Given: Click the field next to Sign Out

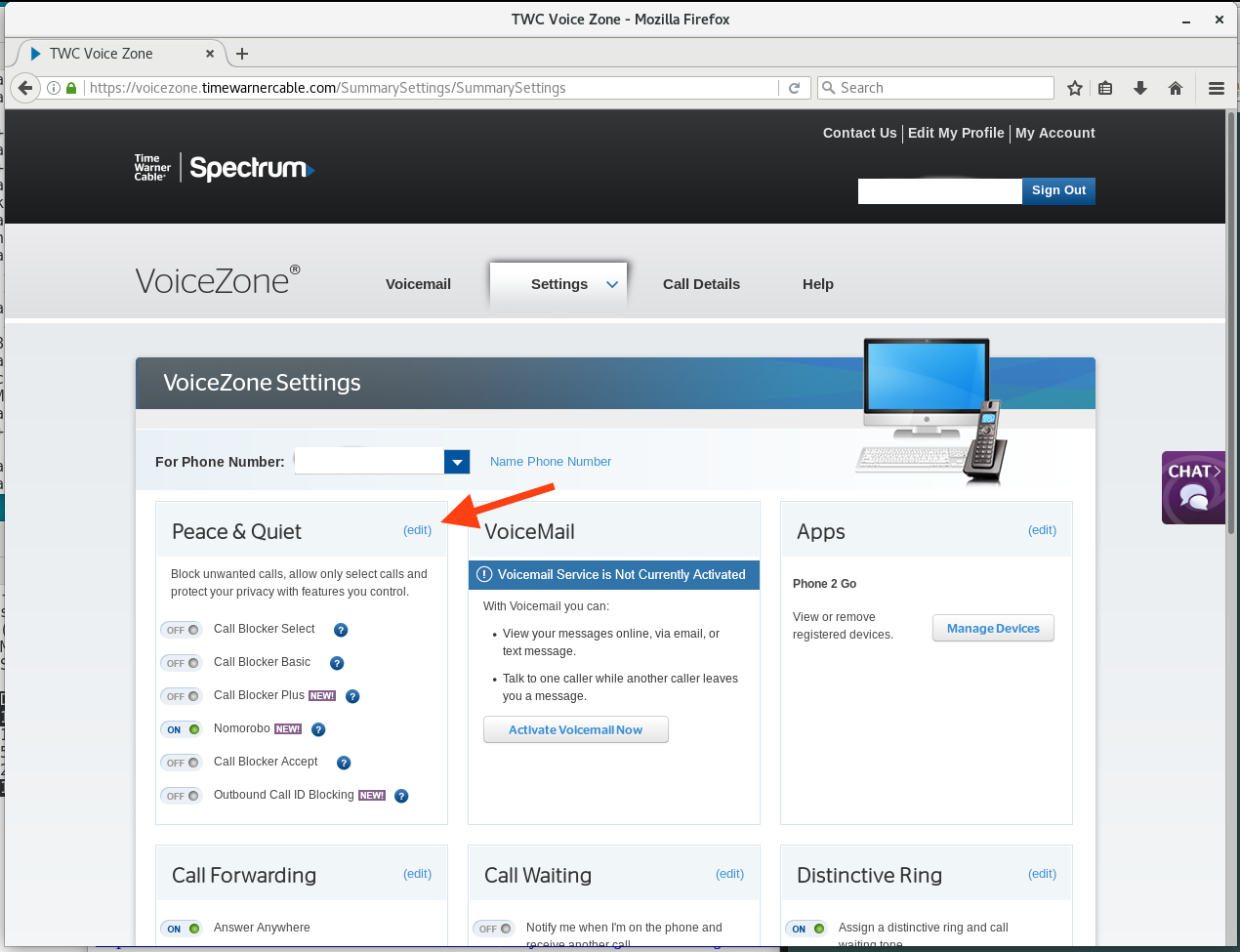Looking at the screenshot, I should (x=939, y=190).
